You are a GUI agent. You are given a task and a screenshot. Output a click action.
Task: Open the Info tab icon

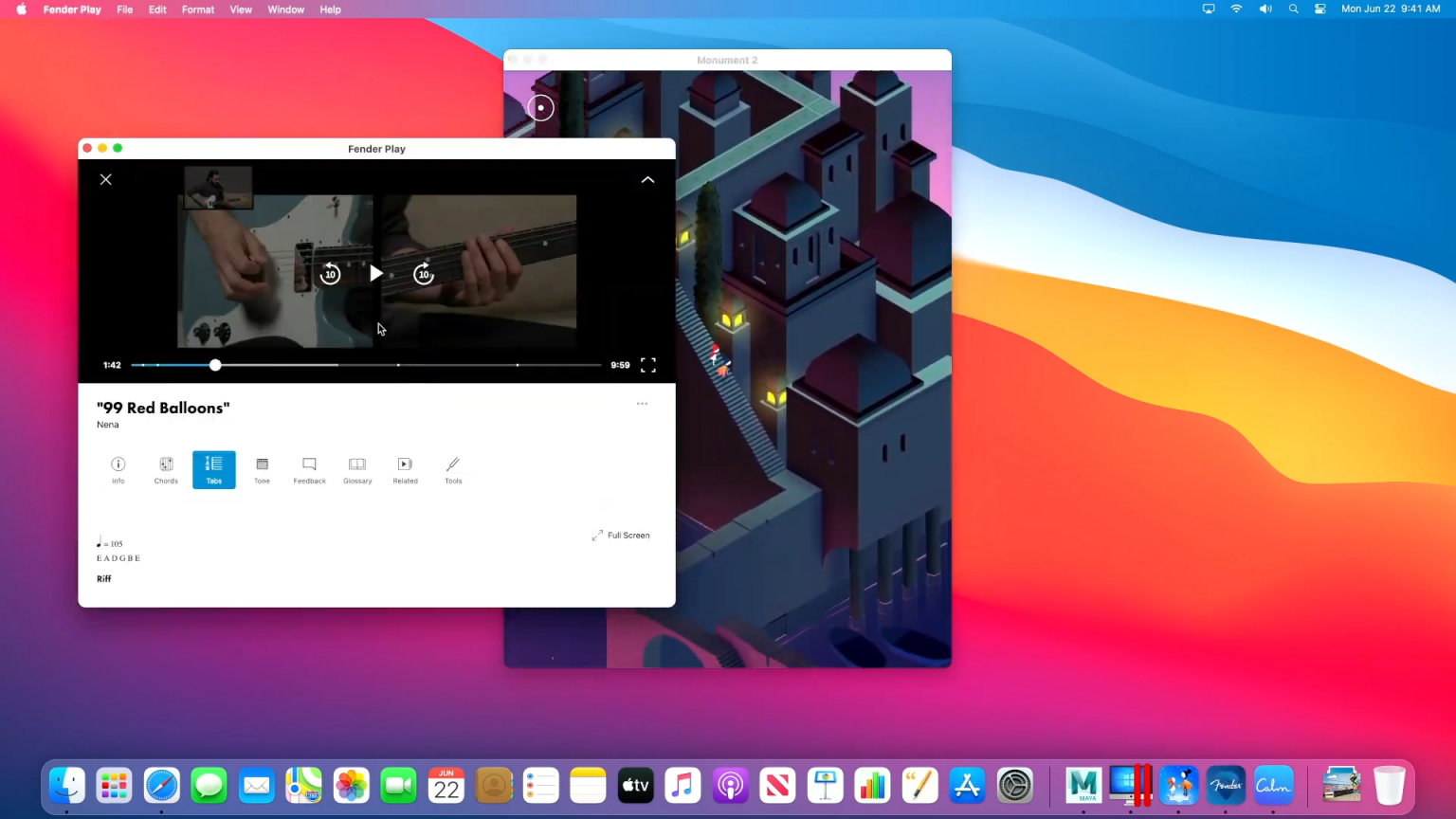[118, 469]
